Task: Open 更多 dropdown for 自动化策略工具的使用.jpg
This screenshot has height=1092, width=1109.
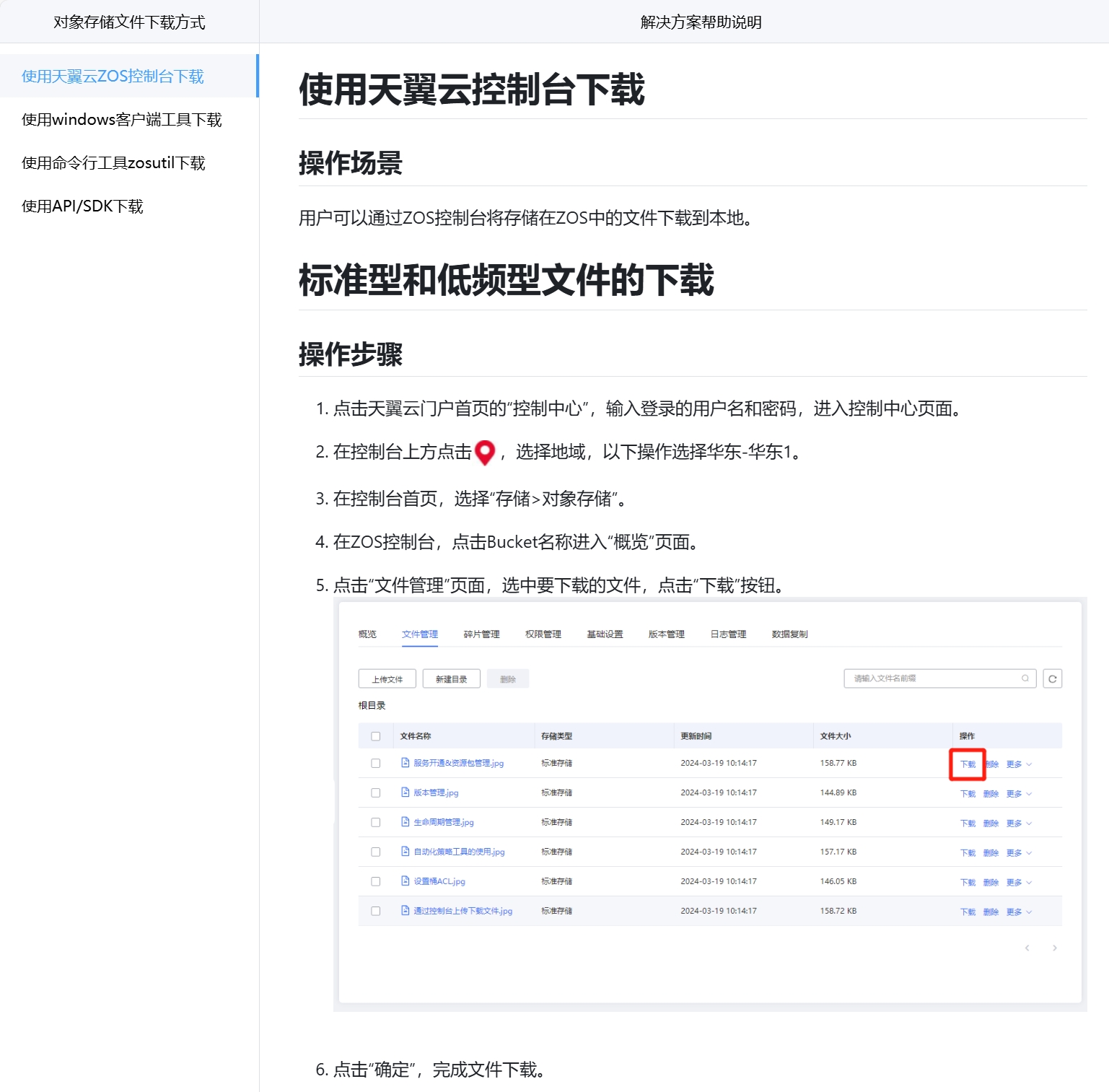Action: pos(1019,853)
